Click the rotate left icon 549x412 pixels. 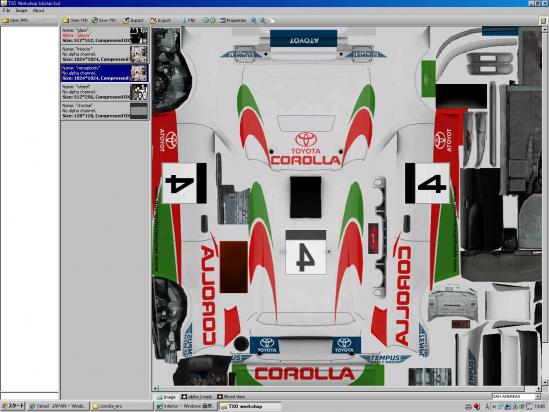206,21
